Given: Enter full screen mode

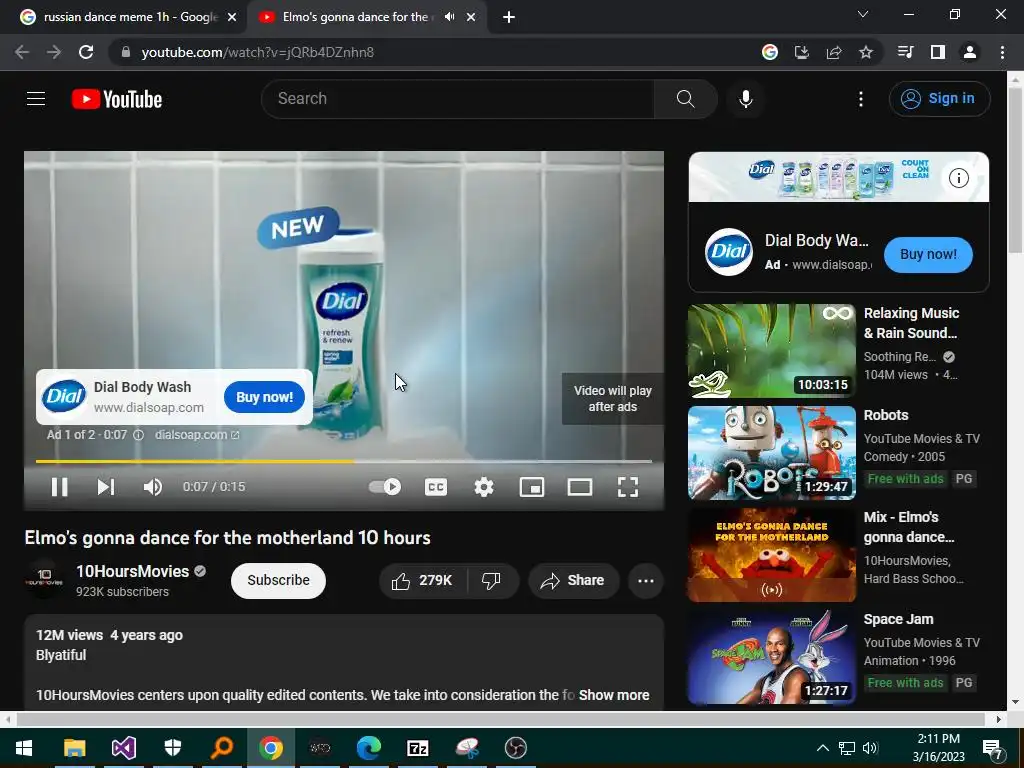Looking at the screenshot, I should 628,487.
